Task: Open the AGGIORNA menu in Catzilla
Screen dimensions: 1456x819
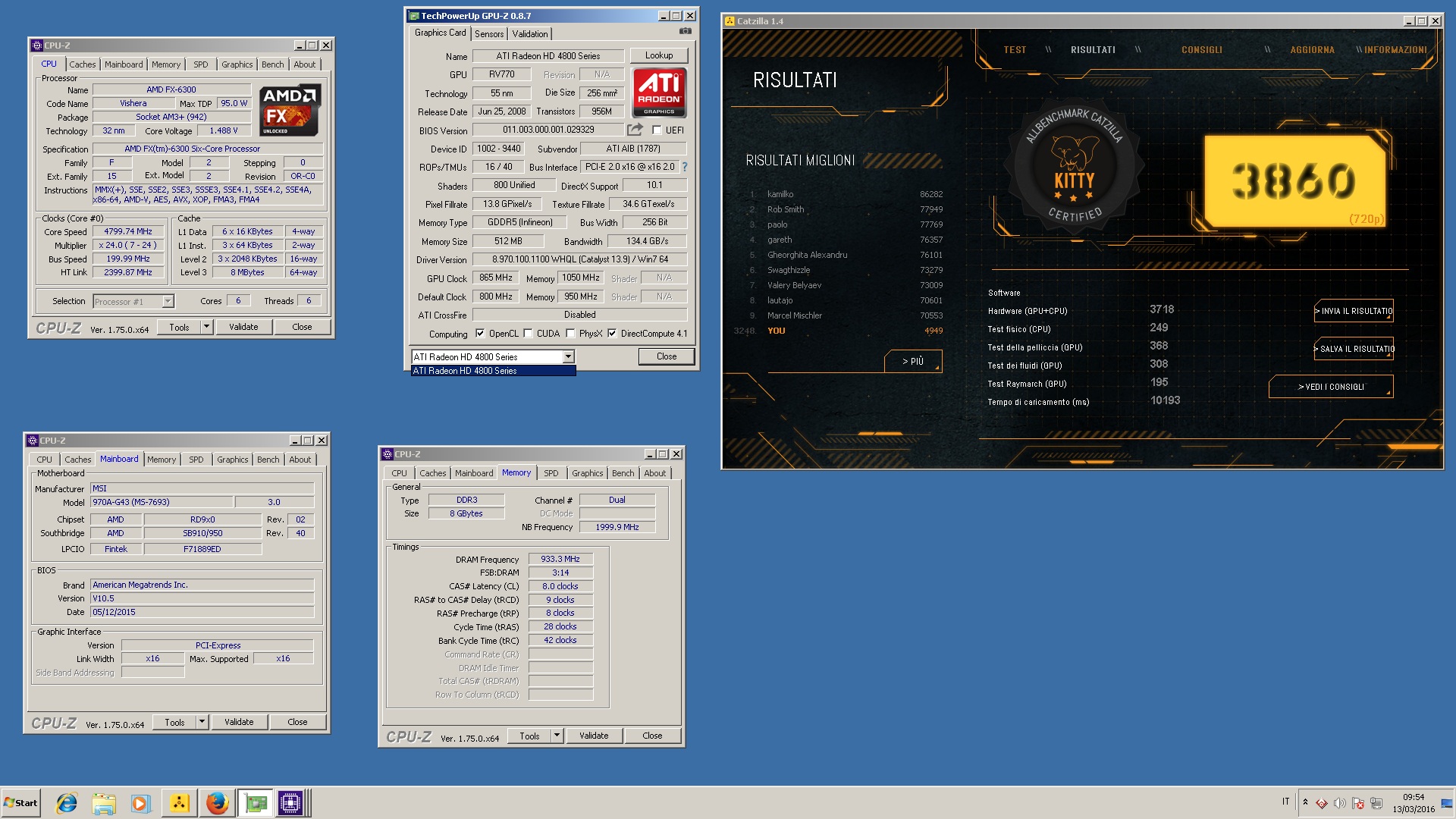Action: click(x=1312, y=50)
